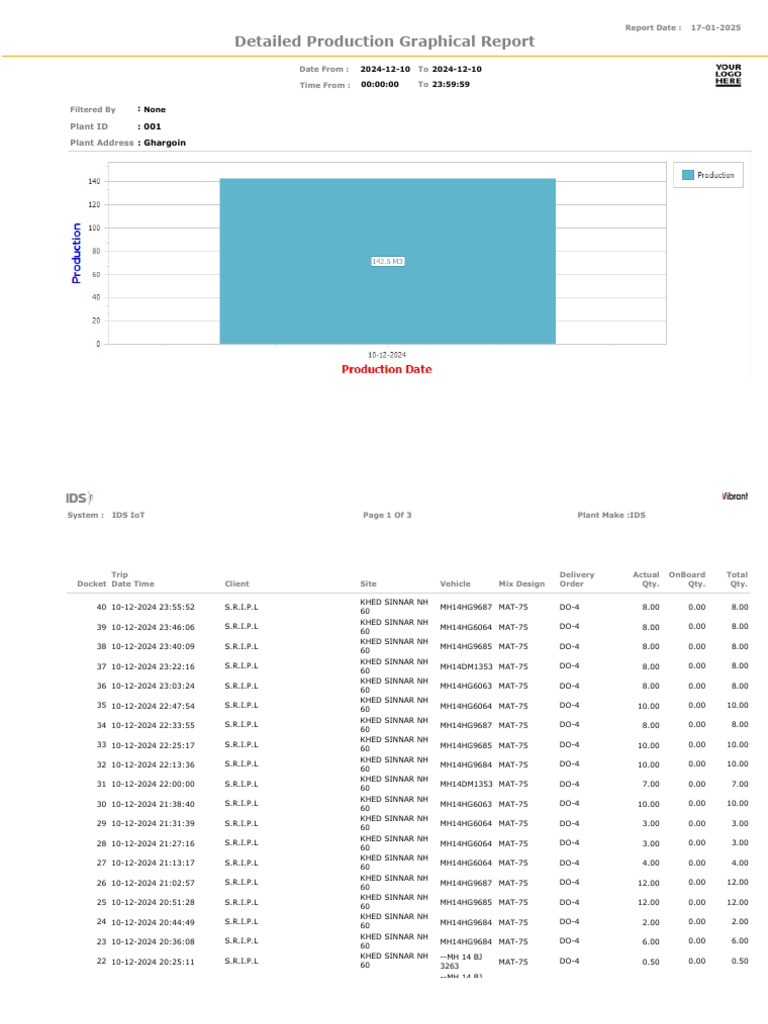
Task: Select trip time 10-12-2024 23:55:52
Action: pyautogui.click(x=153, y=607)
